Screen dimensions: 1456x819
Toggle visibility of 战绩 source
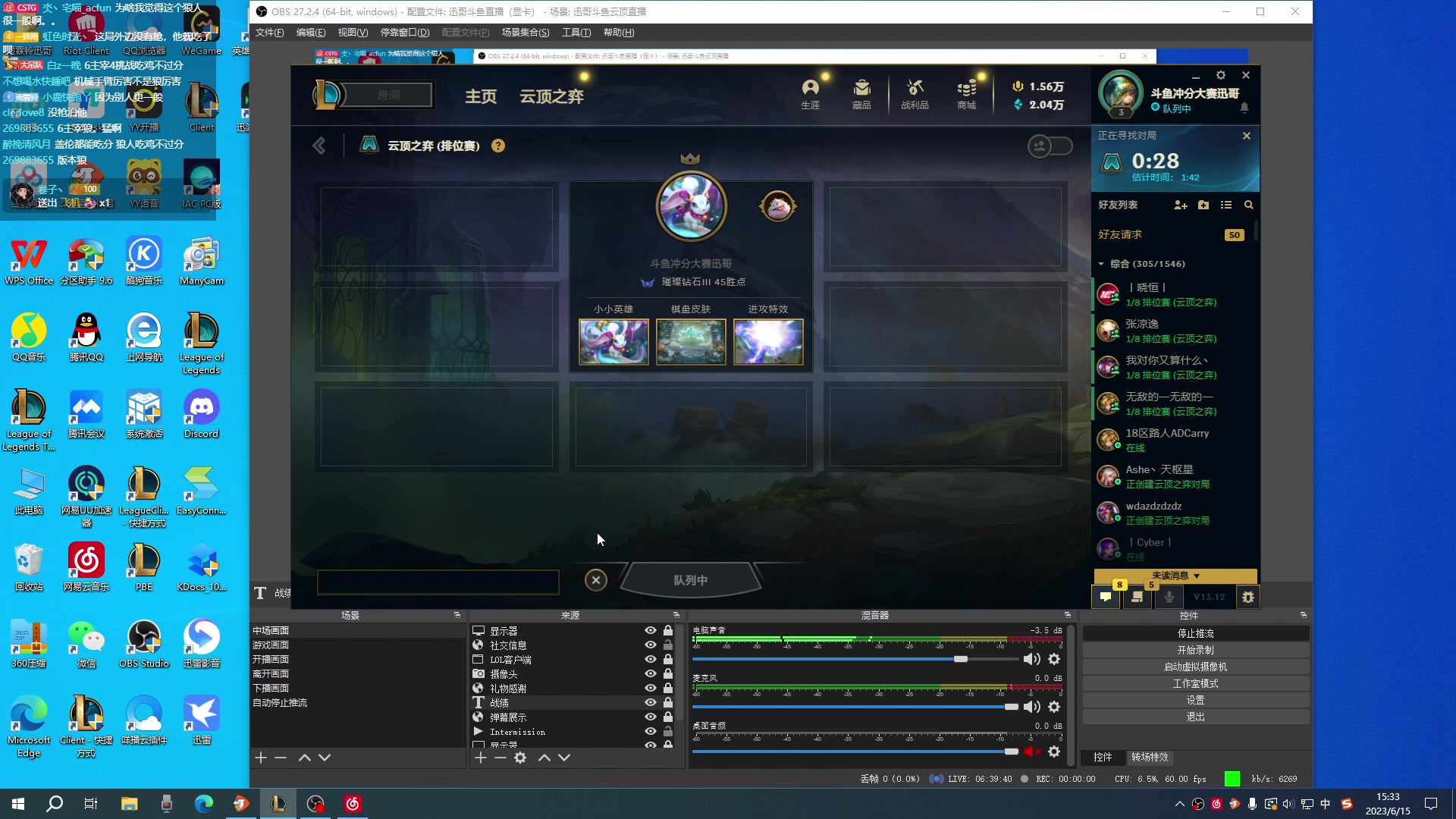[651, 702]
